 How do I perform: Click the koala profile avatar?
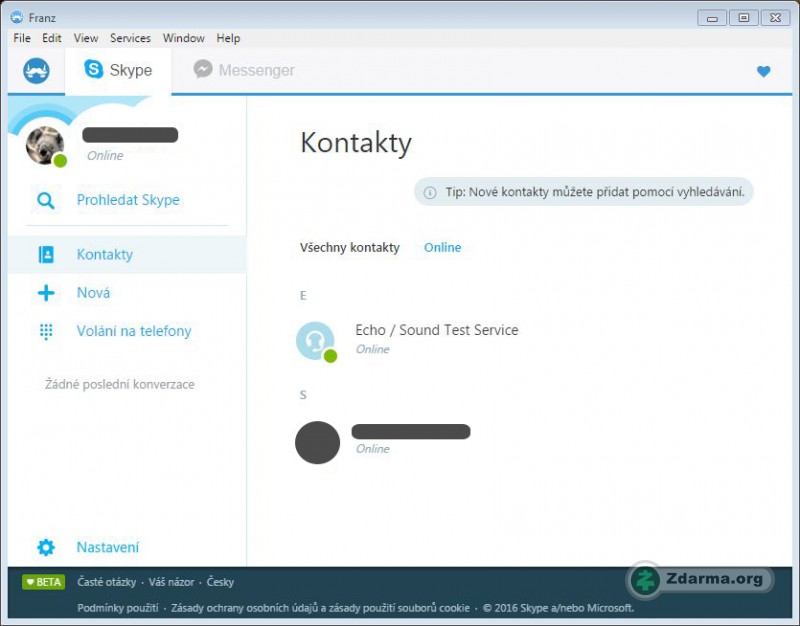click(45, 145)
